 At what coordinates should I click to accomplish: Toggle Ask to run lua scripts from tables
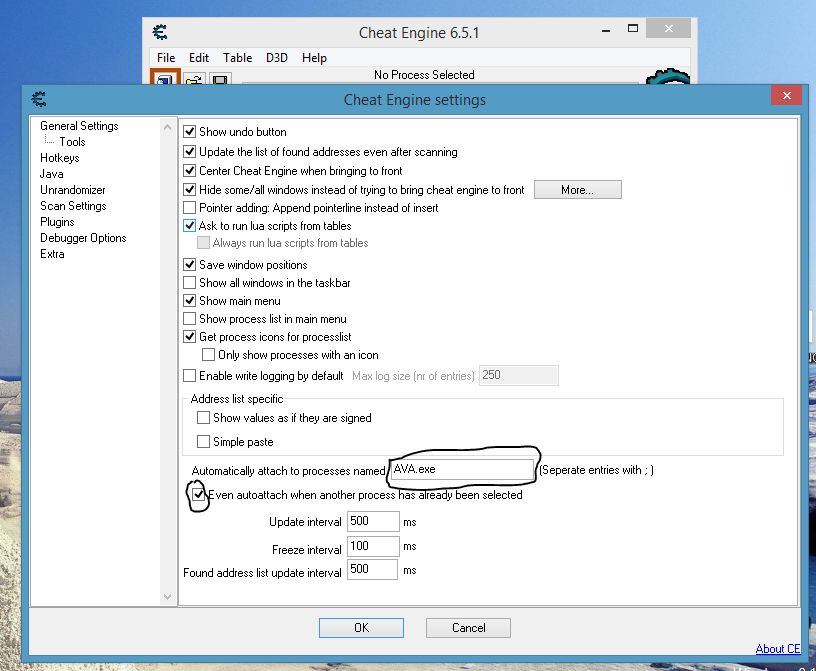tap(189, 226)
